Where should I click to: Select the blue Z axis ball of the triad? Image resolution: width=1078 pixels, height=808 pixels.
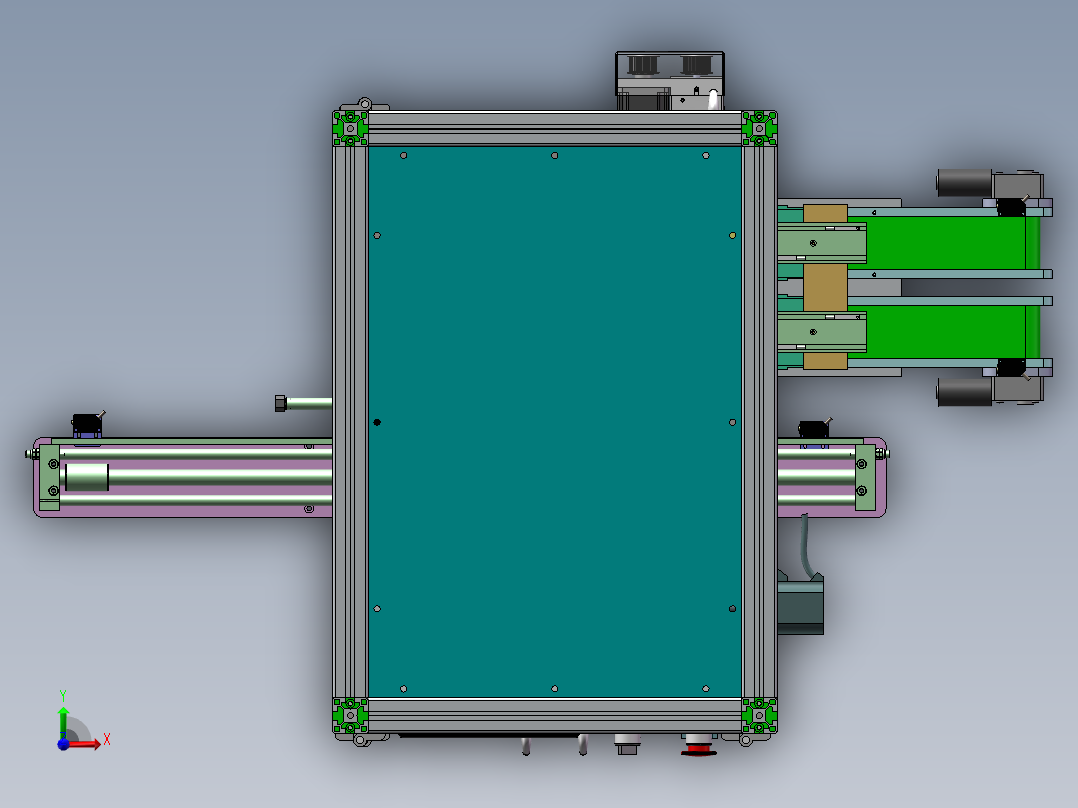click(x=63, y=744)
